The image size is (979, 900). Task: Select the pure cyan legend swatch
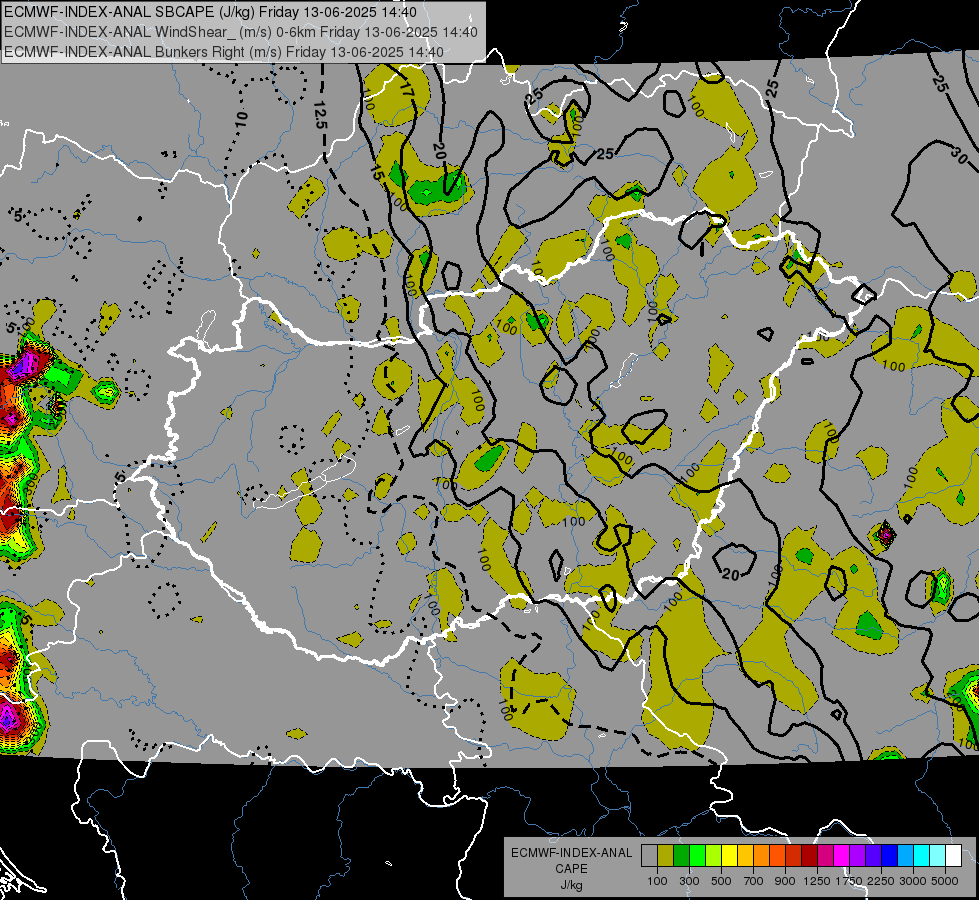922,855
